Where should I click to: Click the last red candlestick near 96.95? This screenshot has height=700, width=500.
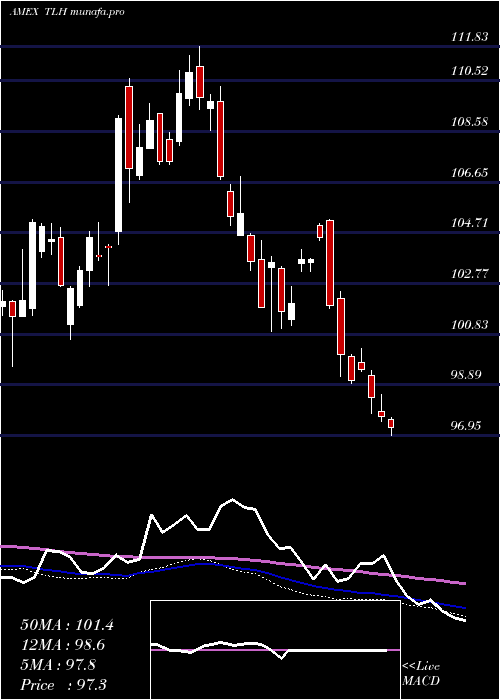point(391,426)
